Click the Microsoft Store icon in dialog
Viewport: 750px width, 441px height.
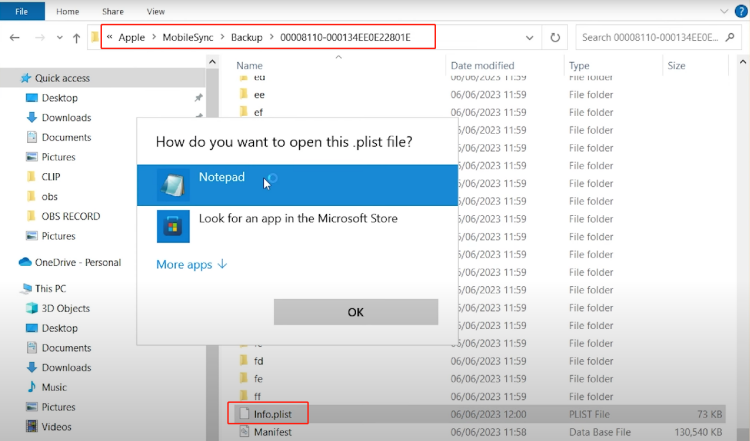point(173,226)
